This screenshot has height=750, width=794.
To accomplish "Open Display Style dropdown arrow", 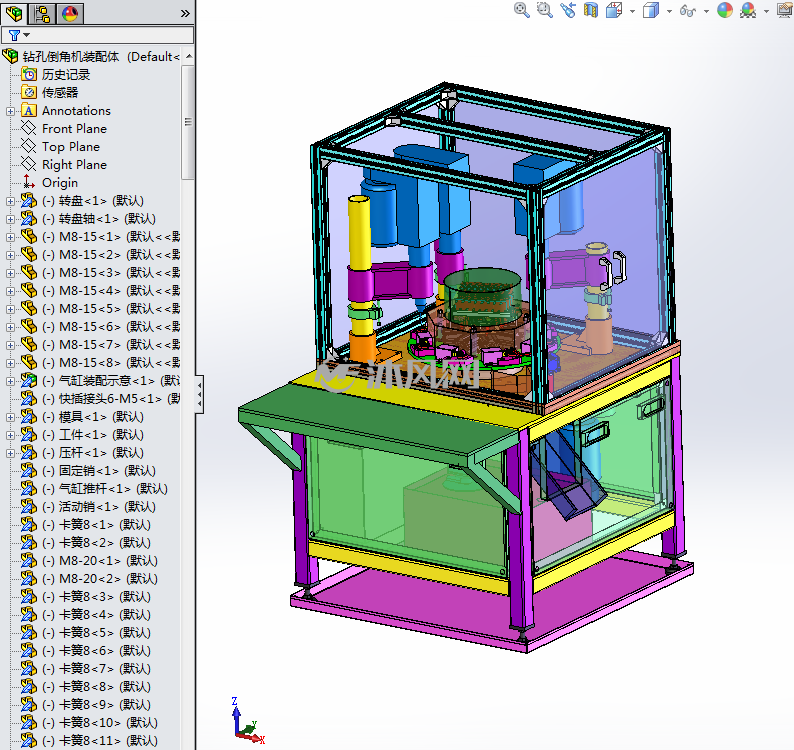I will point(669,11).
